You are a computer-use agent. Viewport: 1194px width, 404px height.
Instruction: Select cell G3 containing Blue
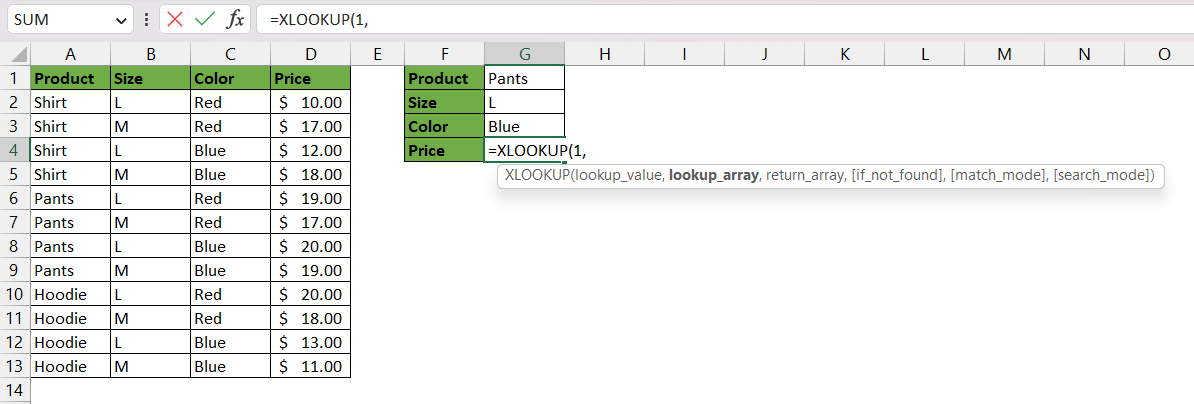pyautogui.click(x=525, y=126)
